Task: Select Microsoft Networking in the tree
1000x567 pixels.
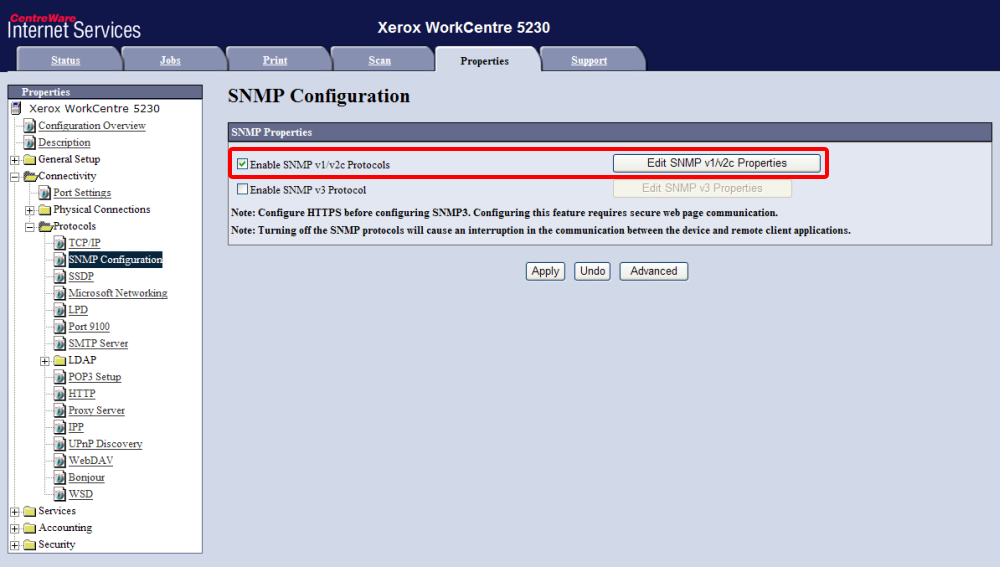Action: [117, 293]
